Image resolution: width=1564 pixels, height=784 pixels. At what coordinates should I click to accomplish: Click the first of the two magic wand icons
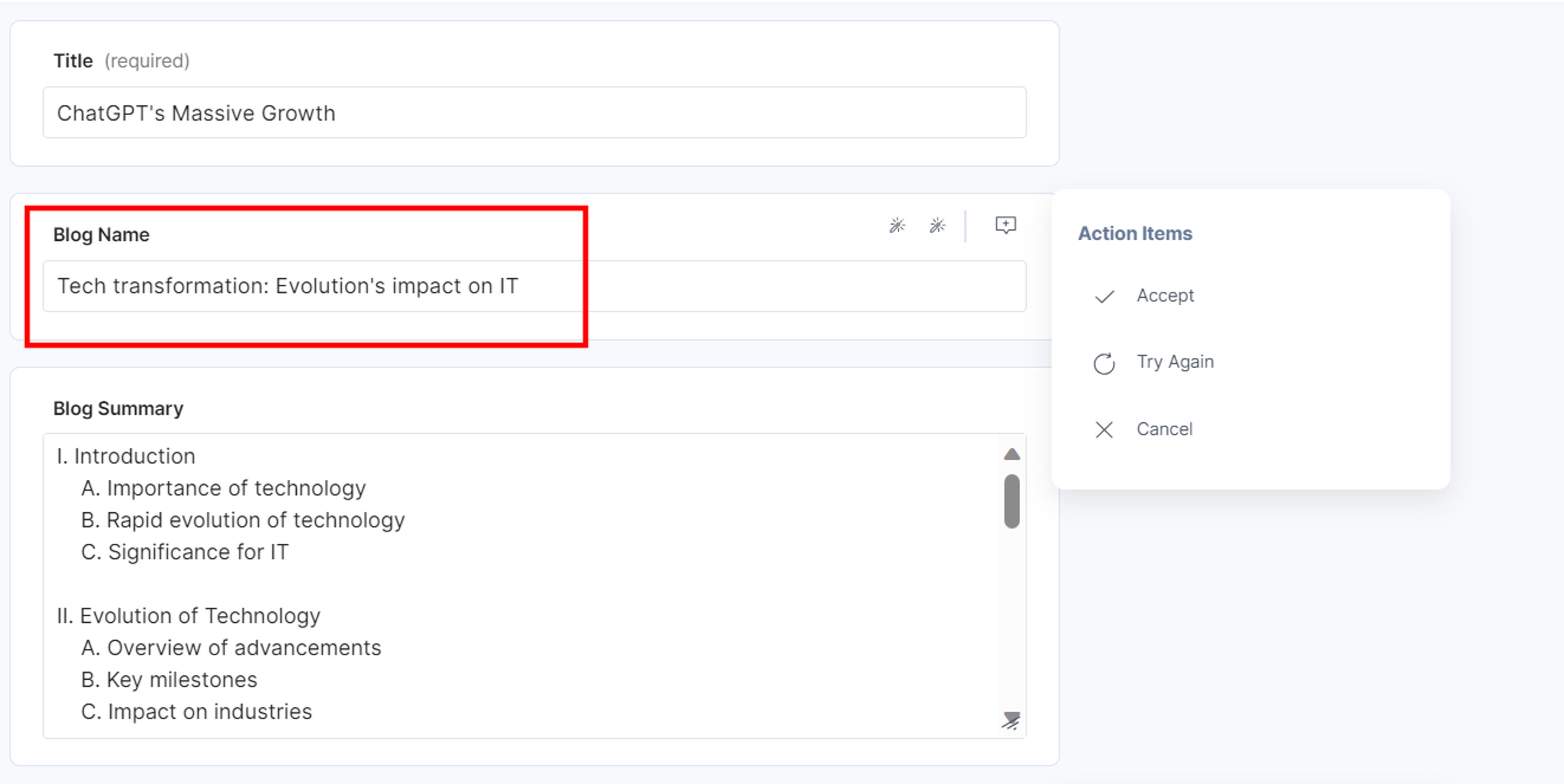[x=897, y=225]
